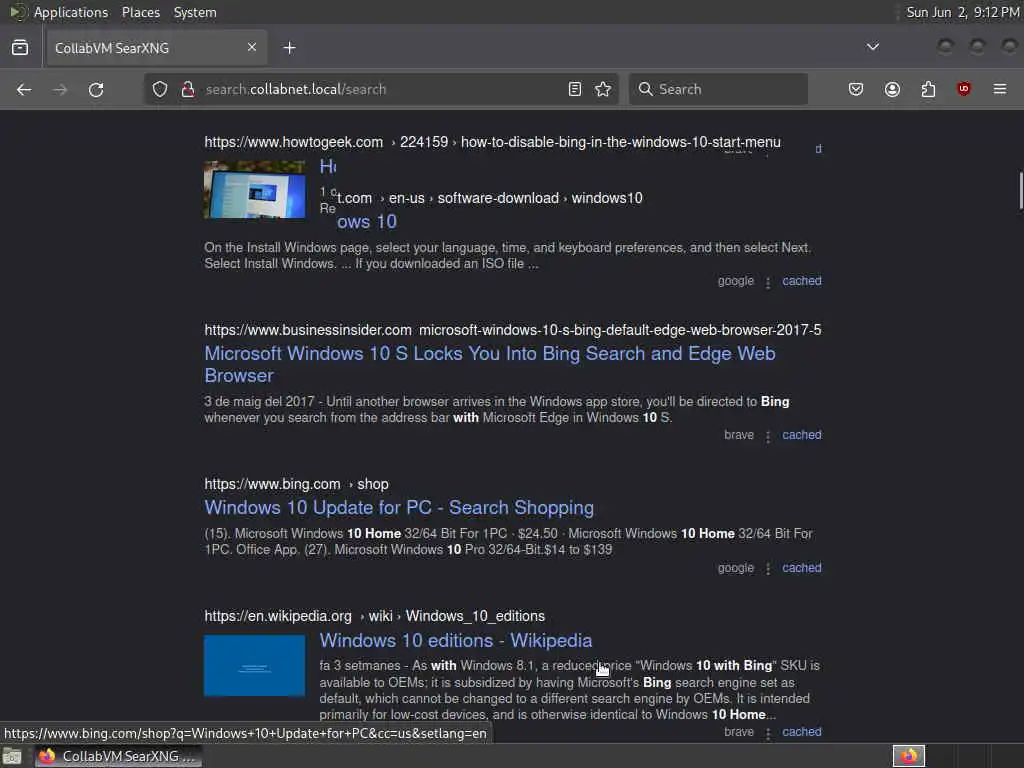Click the clock showing Sun Jun 2
The height and width of the screenshot is (768, 1024).
963,12
